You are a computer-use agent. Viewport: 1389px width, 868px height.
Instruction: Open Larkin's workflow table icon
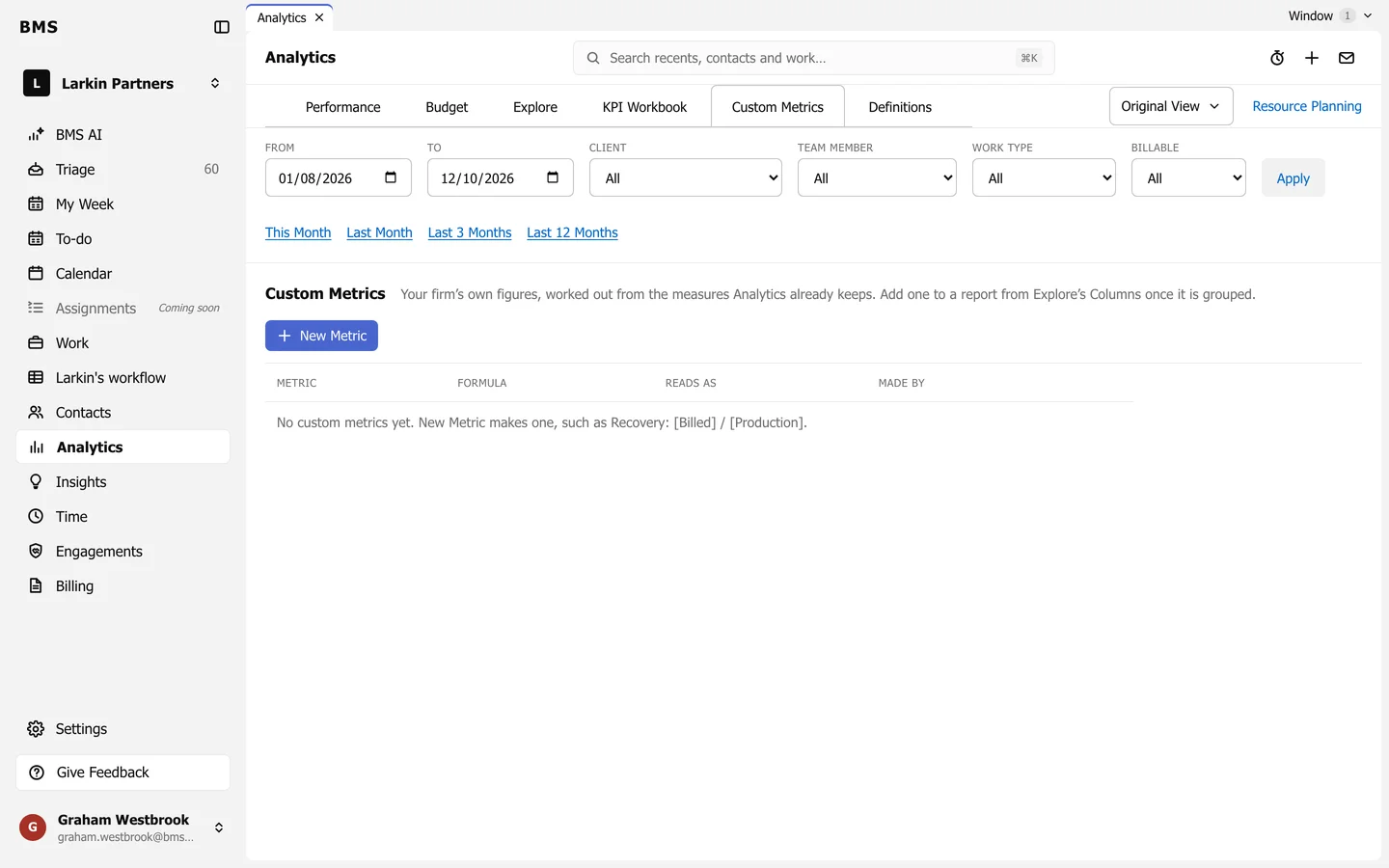pyautogui.click(x=36, y=378)
